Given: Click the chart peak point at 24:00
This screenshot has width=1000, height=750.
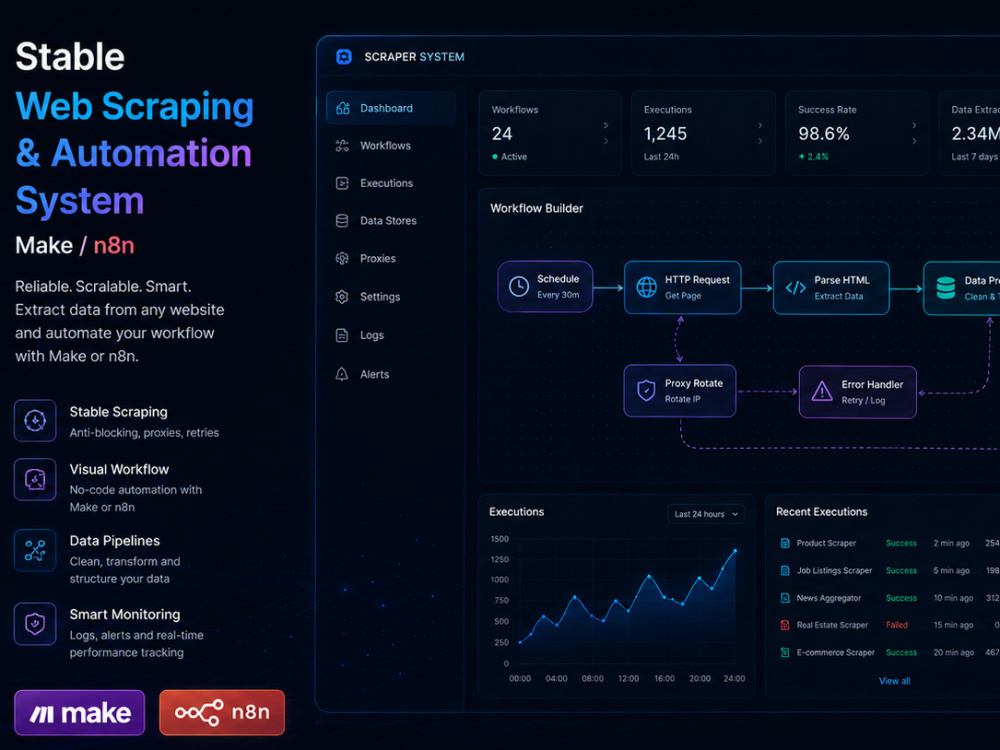Looking at the screenshot, I should (x=735, y=550).
